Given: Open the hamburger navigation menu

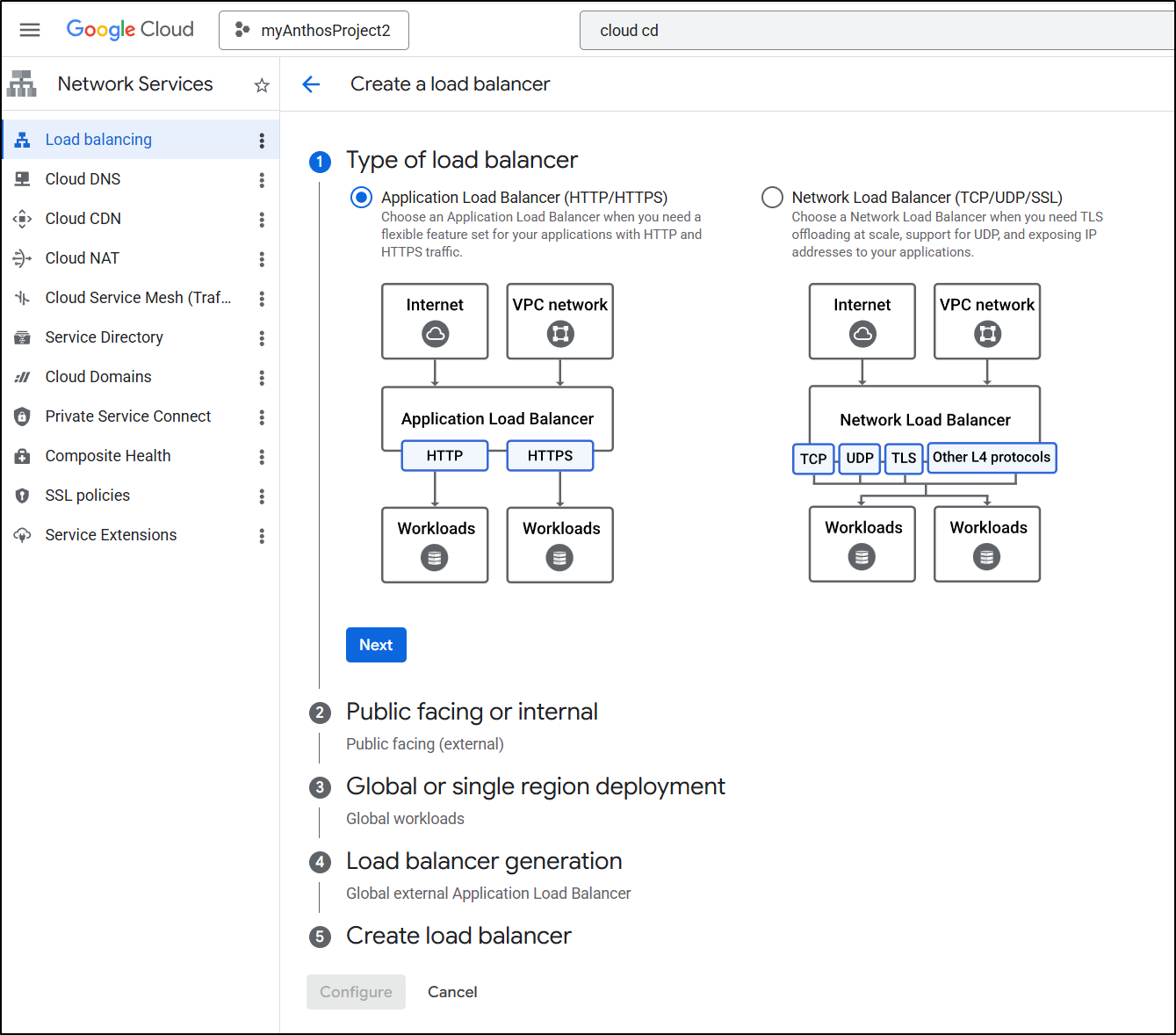Looking at the screenshot, I should 30,30.
